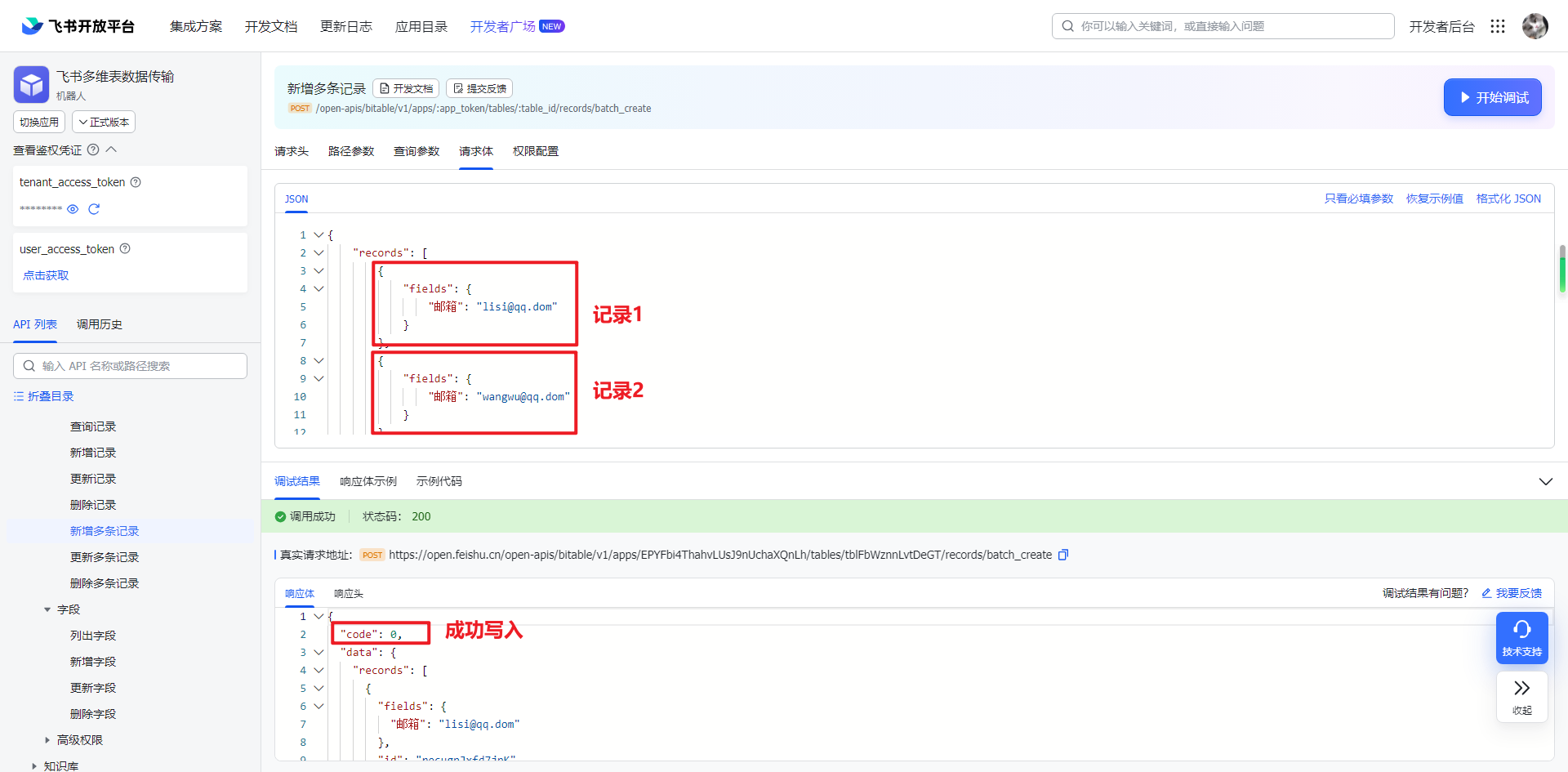Focus the API name search field

[130, 366]
